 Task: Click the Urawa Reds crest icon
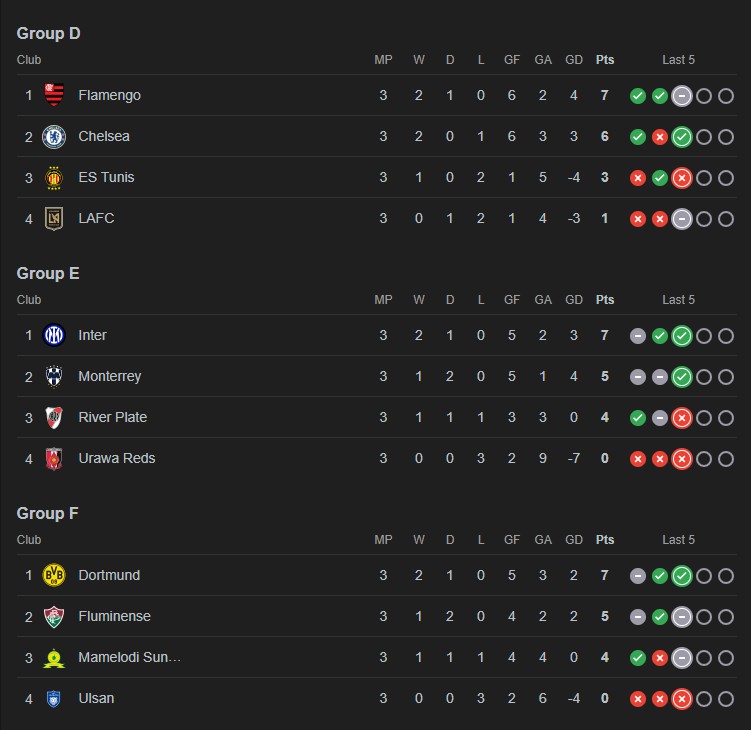(54, 459)
